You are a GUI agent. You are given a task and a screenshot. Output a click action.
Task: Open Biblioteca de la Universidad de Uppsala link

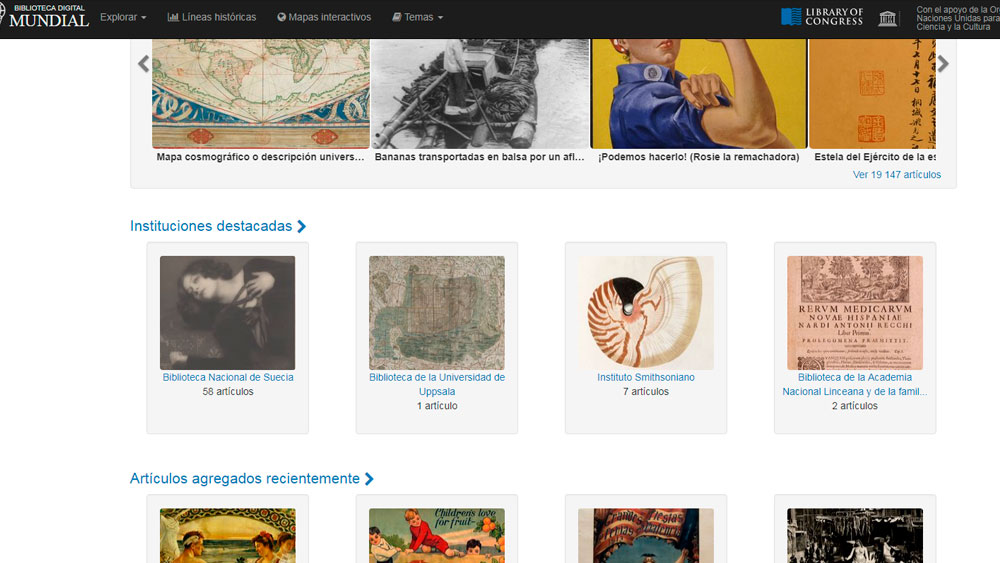click(x=437, y=384)
